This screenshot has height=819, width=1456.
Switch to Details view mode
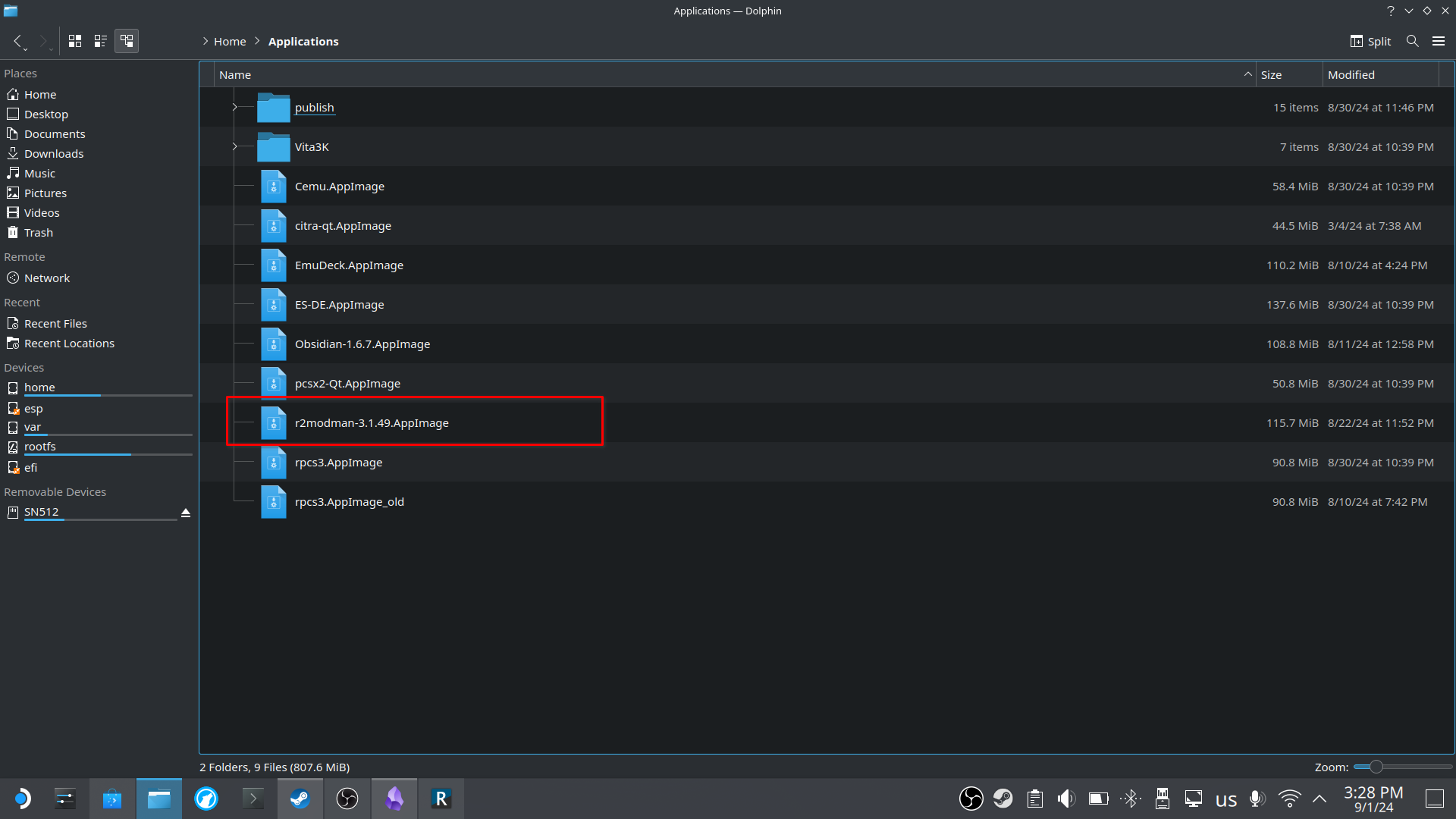point(127,41)
